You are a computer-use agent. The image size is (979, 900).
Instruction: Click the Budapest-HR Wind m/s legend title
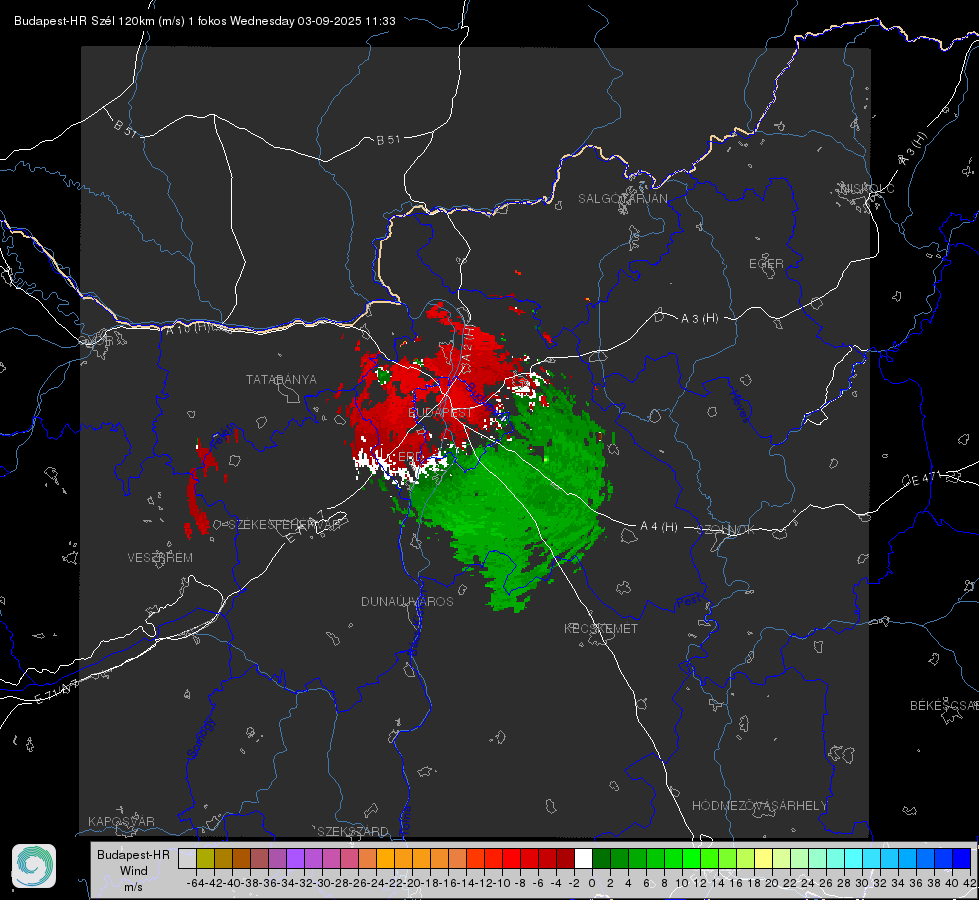[x=133, y=871]
